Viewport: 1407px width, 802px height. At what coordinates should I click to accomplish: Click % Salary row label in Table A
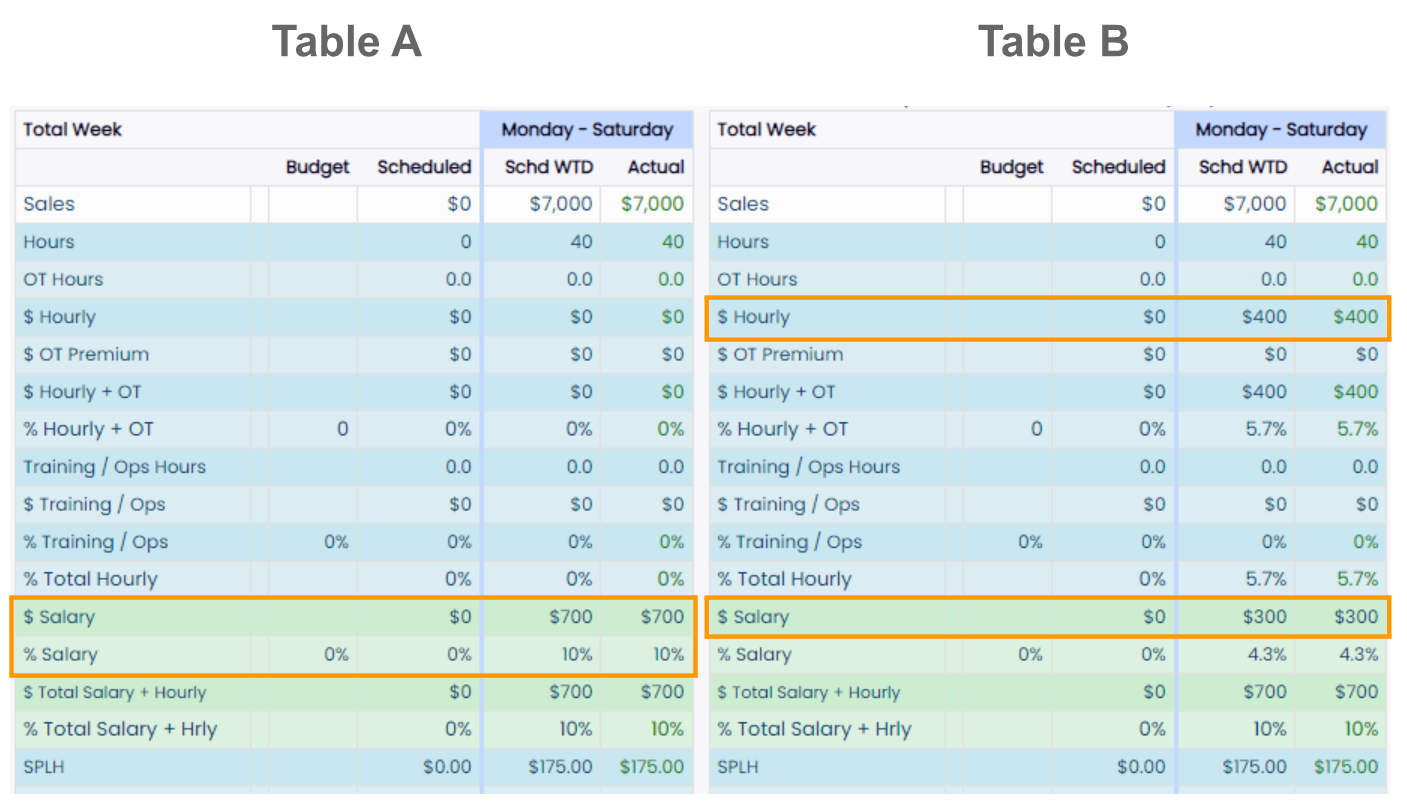tap(60, 655)
